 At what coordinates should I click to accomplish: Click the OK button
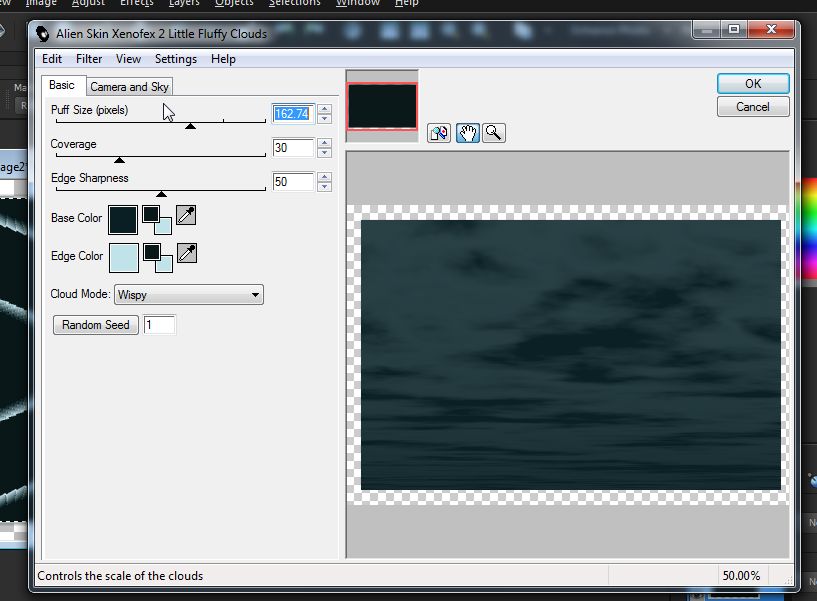point(753,83)
